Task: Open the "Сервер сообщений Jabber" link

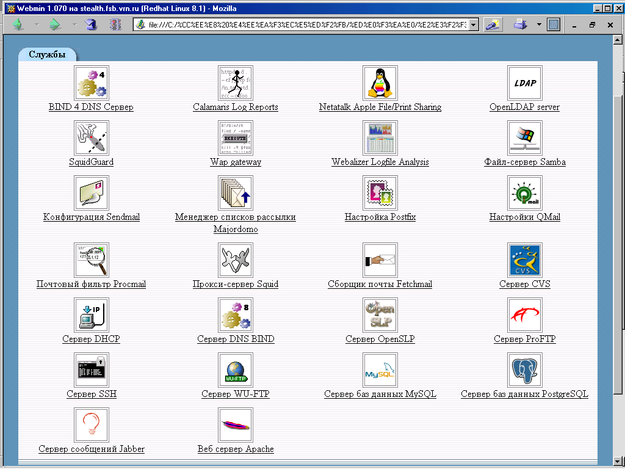Action: click(91, 449)
